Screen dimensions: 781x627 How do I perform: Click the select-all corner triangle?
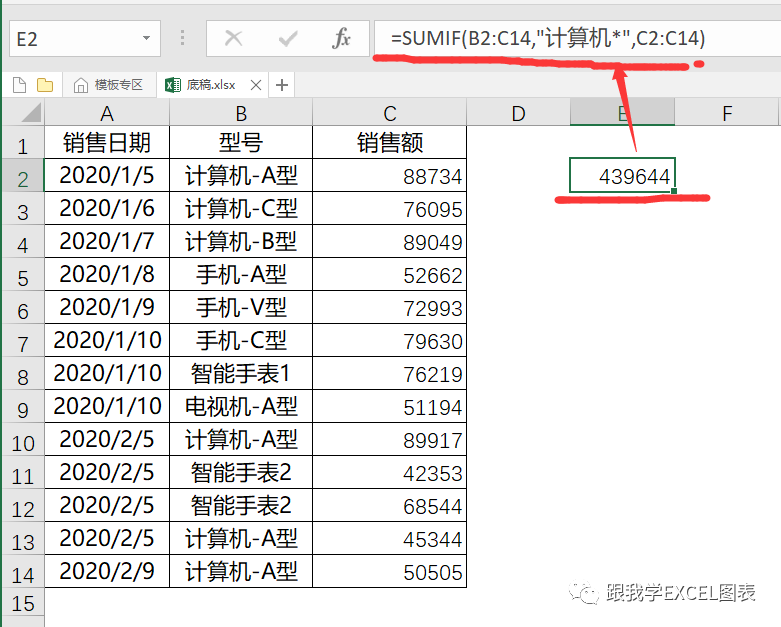coord(31,113)
